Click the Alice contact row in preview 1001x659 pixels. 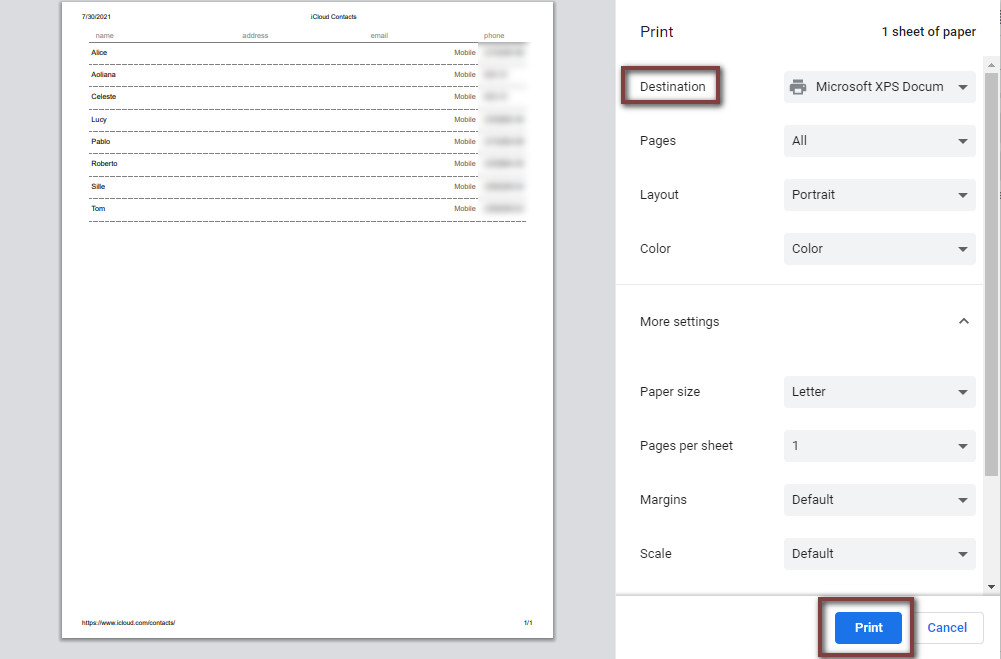[x=308, y=53]
